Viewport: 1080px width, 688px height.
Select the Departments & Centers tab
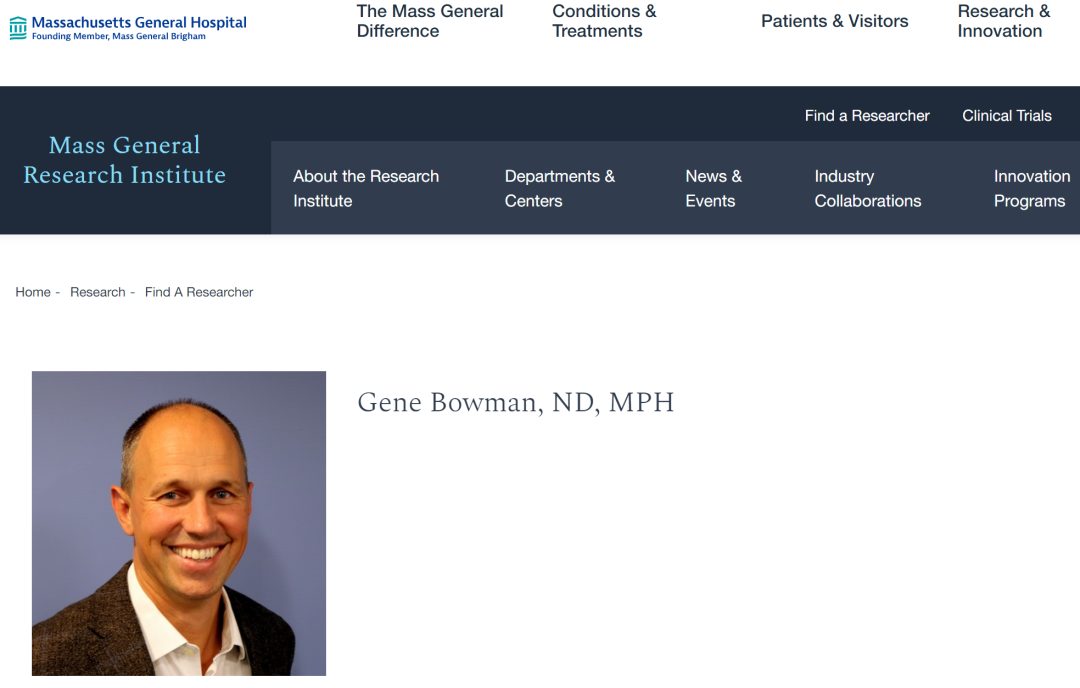[559, 188]
